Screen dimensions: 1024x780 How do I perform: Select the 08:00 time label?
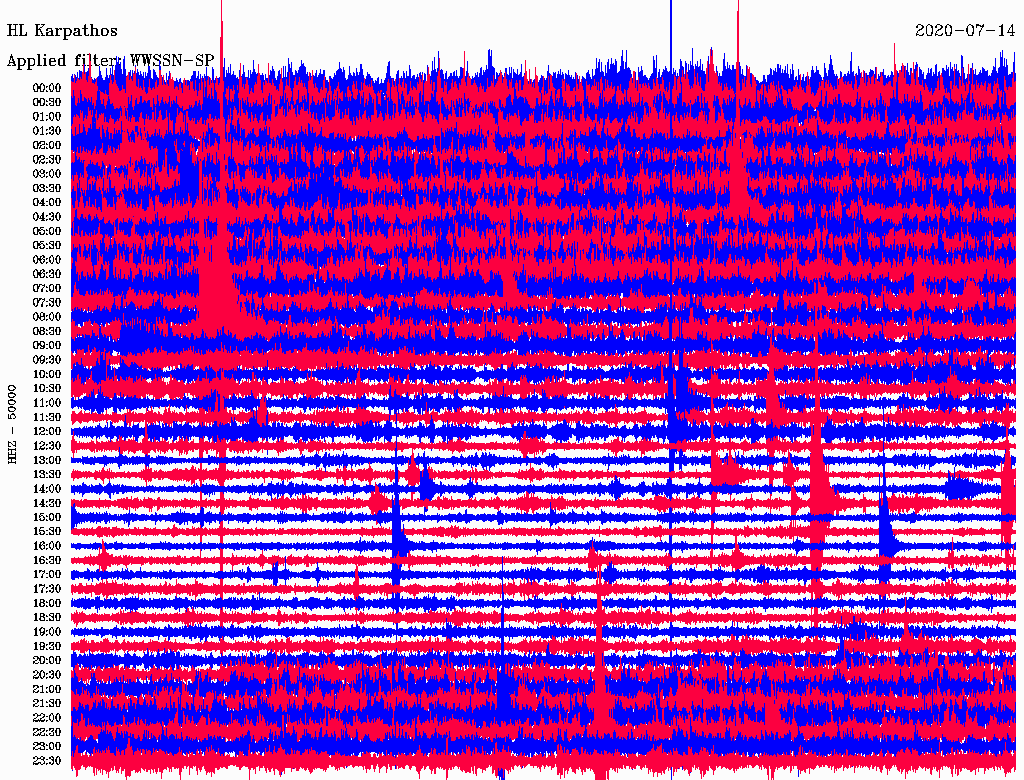[47, 317]
